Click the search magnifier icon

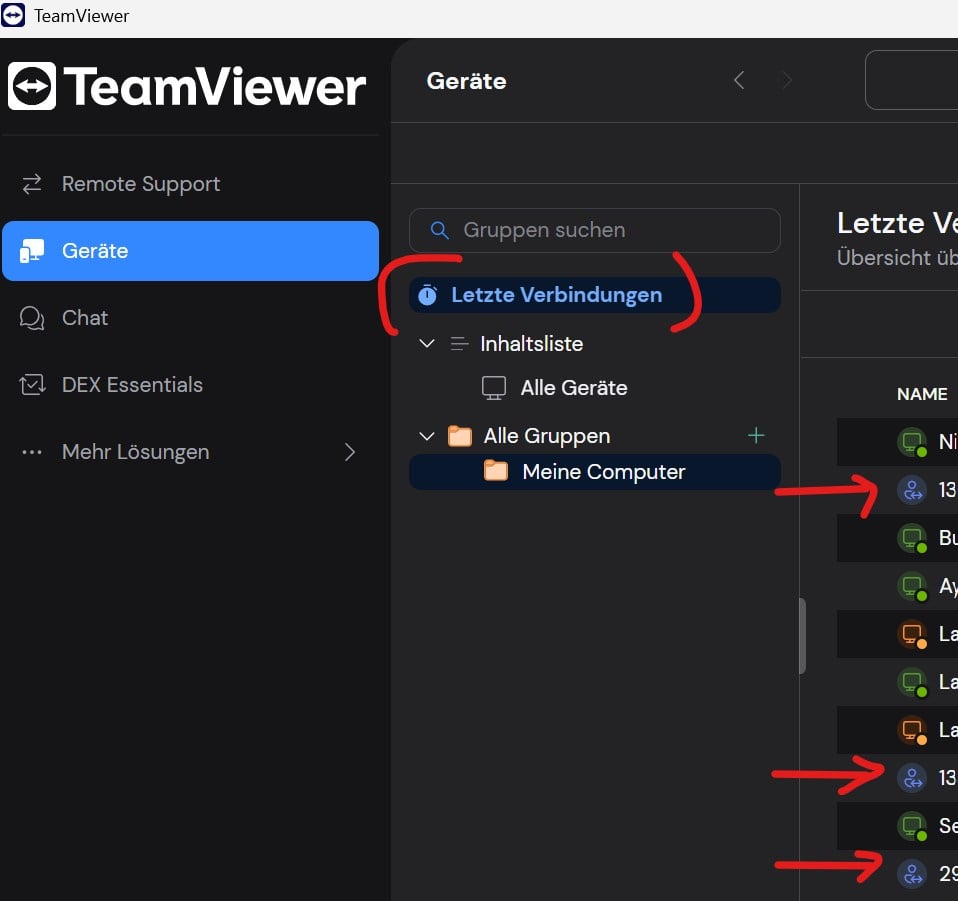pos(439,230)
